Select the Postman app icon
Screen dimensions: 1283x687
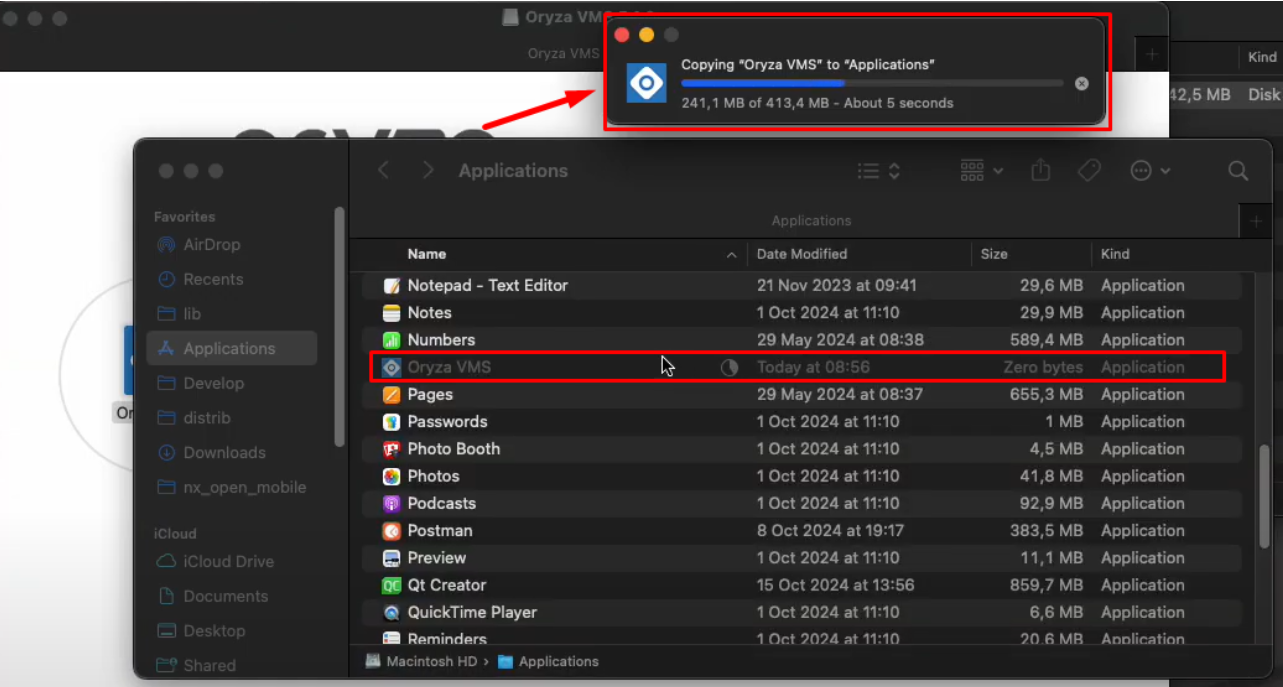point(392,531)
